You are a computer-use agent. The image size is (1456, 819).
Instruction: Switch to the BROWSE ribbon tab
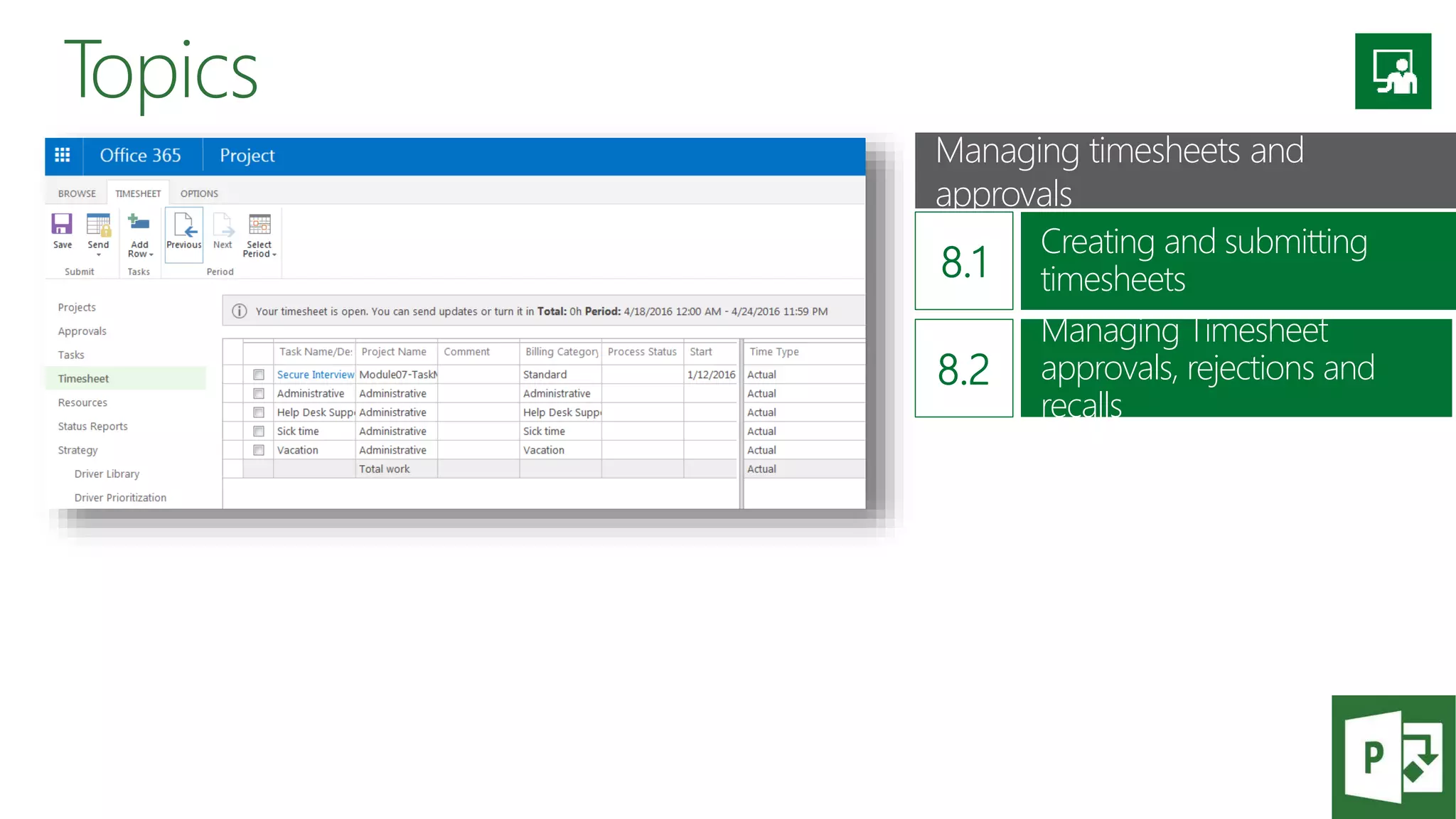point(77,193)
